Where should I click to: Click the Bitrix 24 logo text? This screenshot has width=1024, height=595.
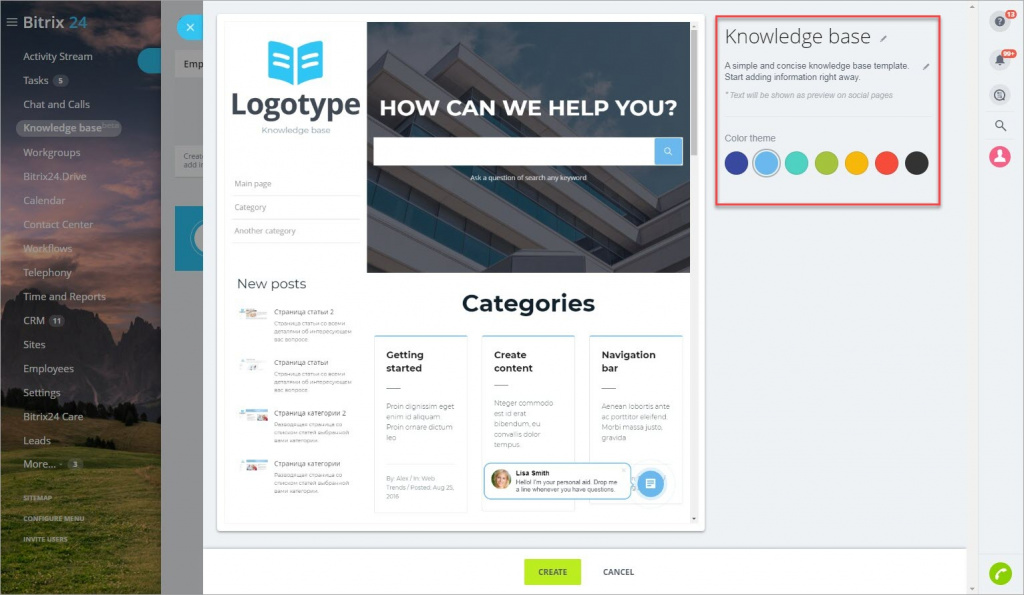[55, 22]
